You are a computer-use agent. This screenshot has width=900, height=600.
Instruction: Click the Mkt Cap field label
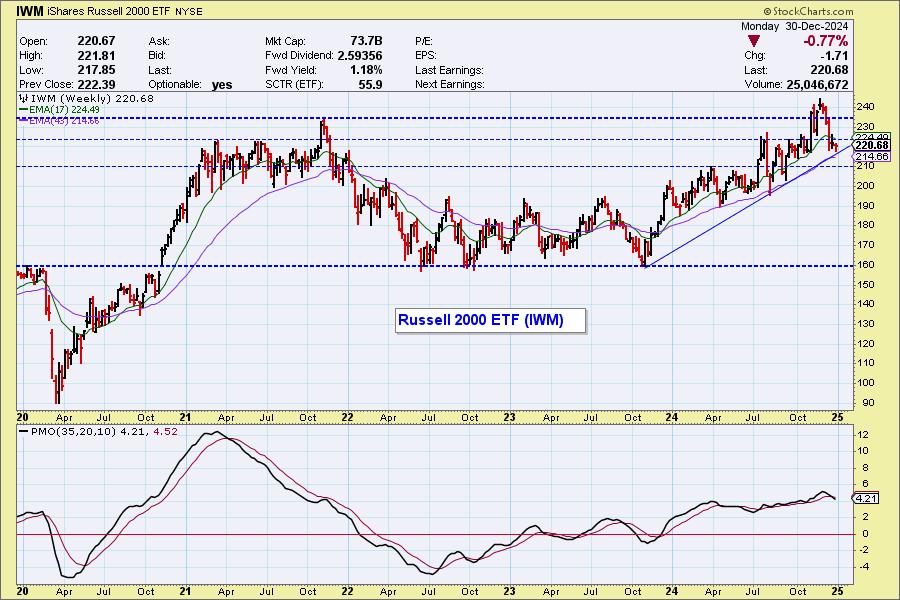[x=285, y=41]
